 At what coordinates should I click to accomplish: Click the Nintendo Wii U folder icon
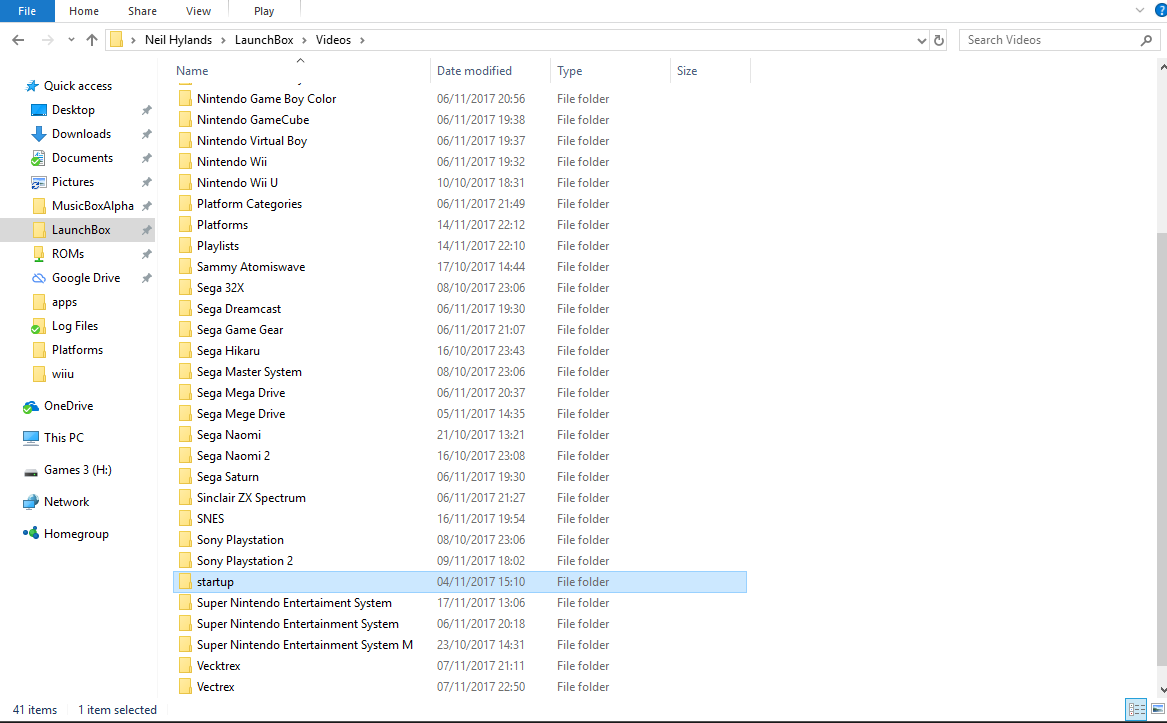[185, 182]
